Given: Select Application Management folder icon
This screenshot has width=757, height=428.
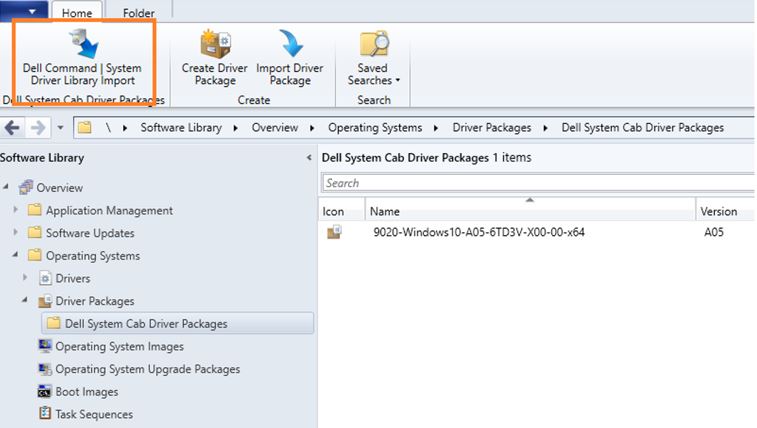Looking at the screenshot, I should pos(35,209).
